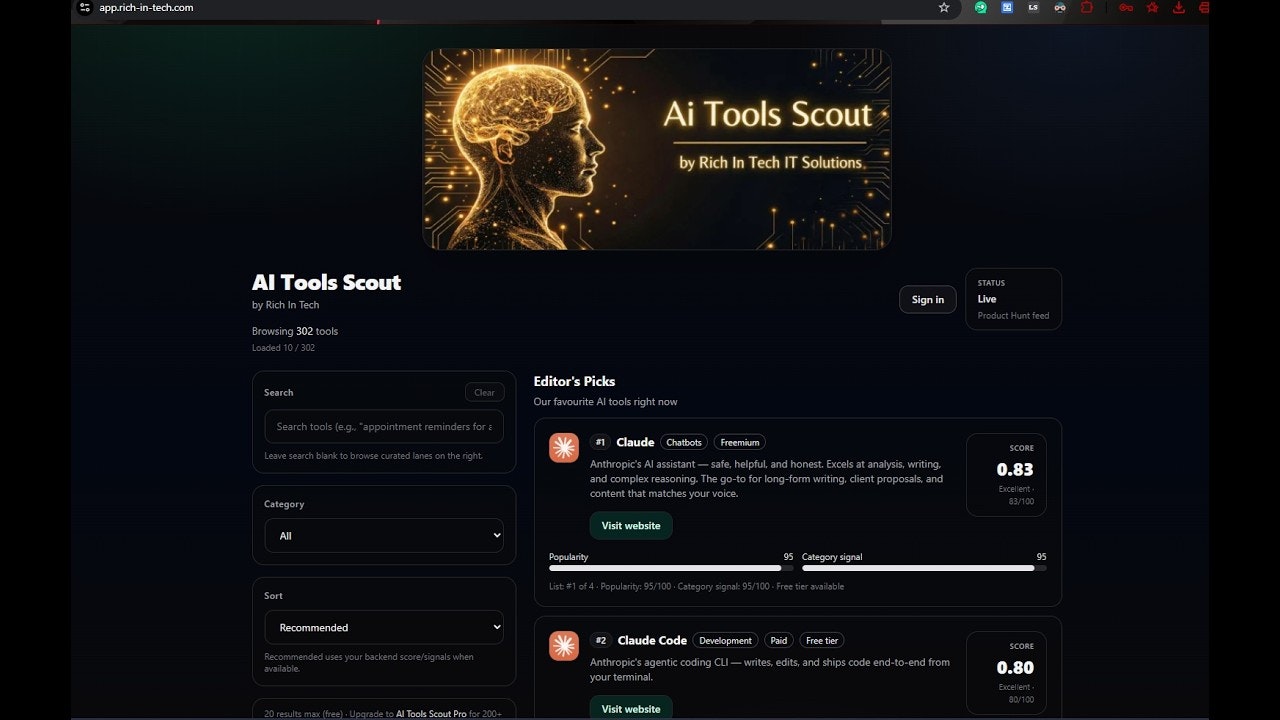The width and height of the screenshot is (1280, 720).
Task: Click the LS extension icon in the toolbar
Action: [1033, 8]
